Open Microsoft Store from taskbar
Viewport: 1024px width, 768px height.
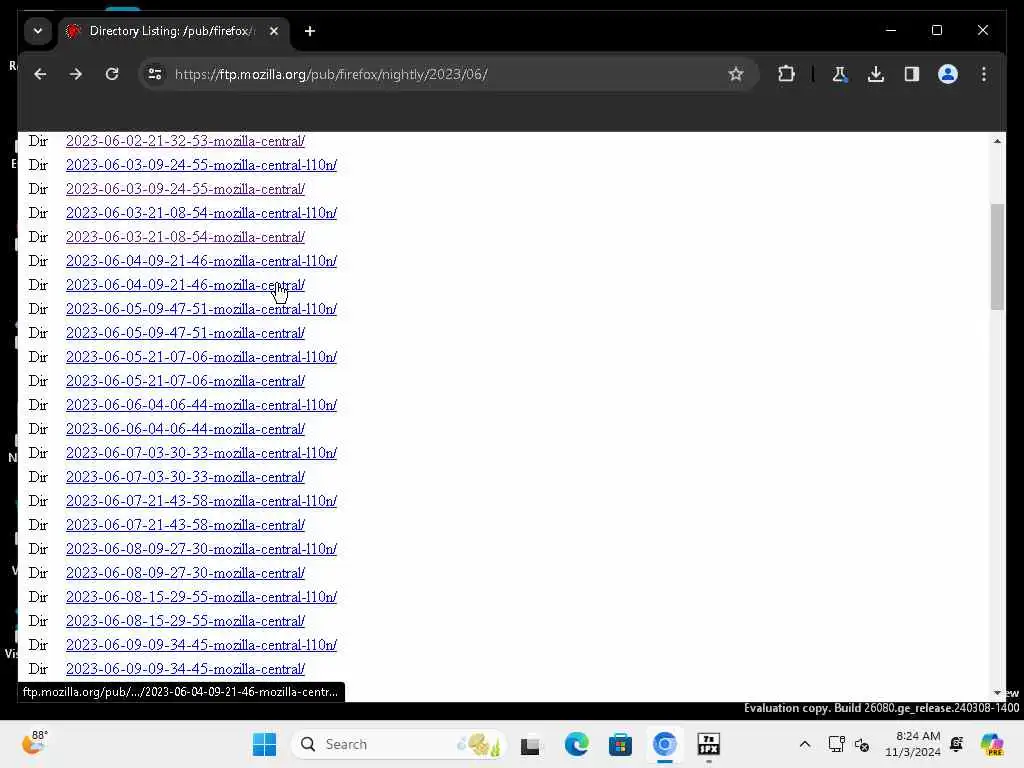point(620,744)
